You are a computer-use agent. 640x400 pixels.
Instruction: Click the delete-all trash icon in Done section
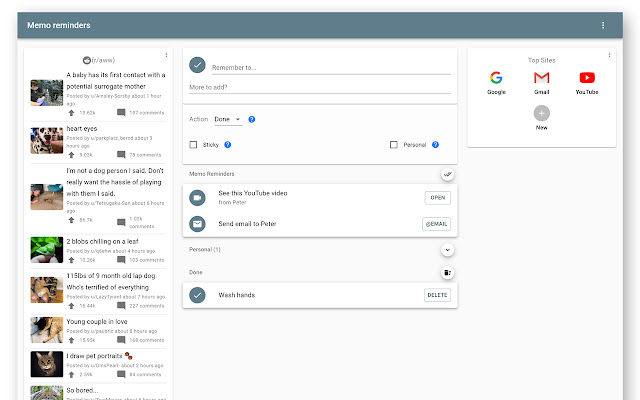pos(447,273)
